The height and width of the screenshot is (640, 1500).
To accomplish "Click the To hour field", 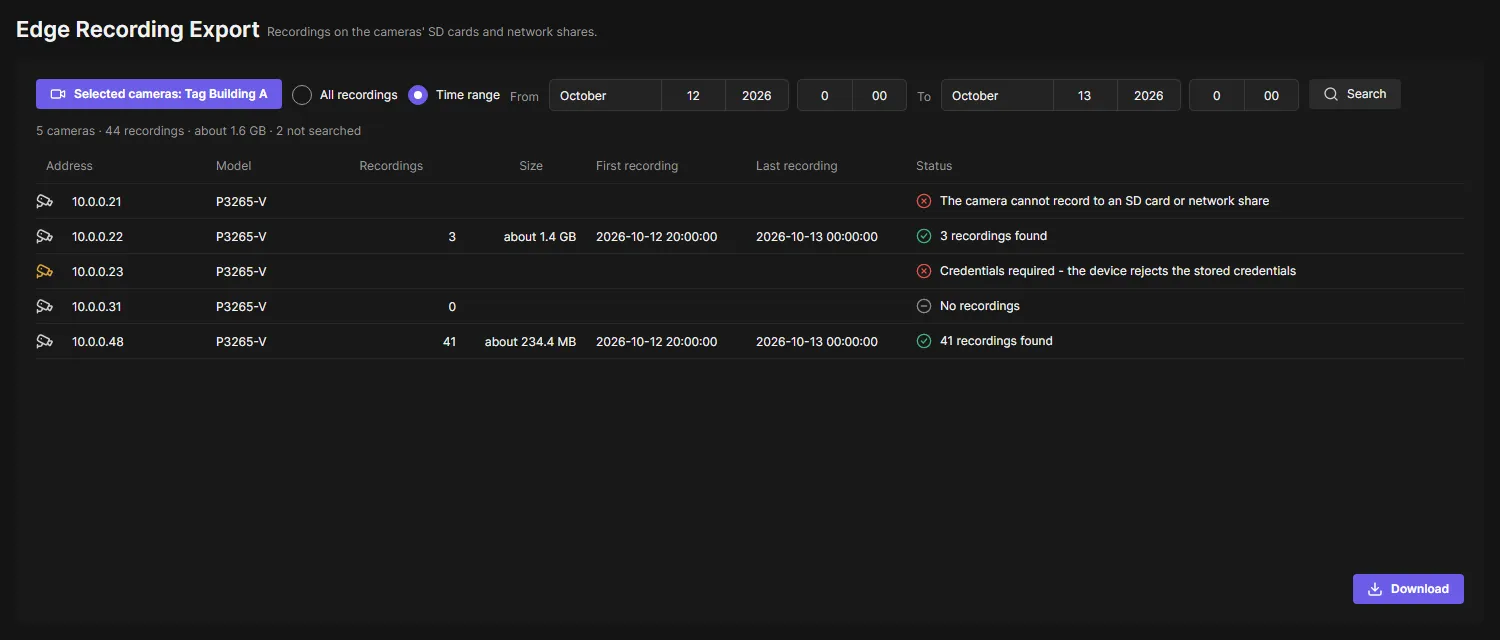I will [1217, 95].
